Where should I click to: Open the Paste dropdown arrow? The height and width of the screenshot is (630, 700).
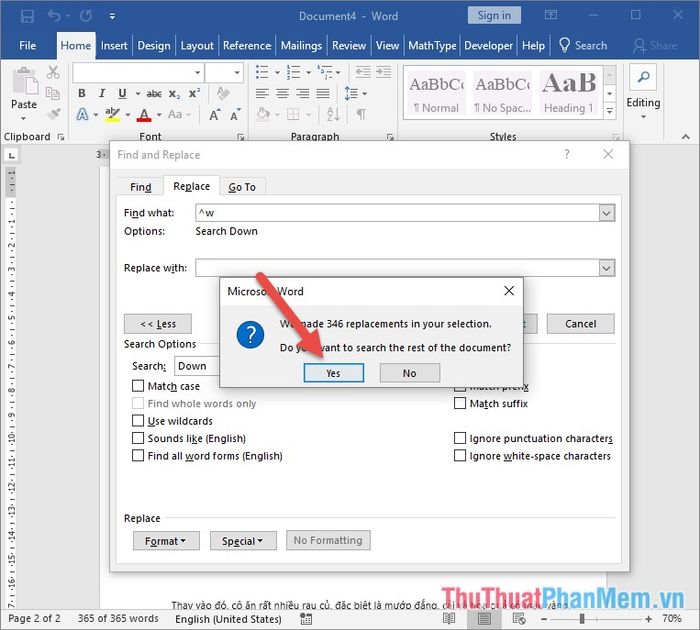click(24, 118)
